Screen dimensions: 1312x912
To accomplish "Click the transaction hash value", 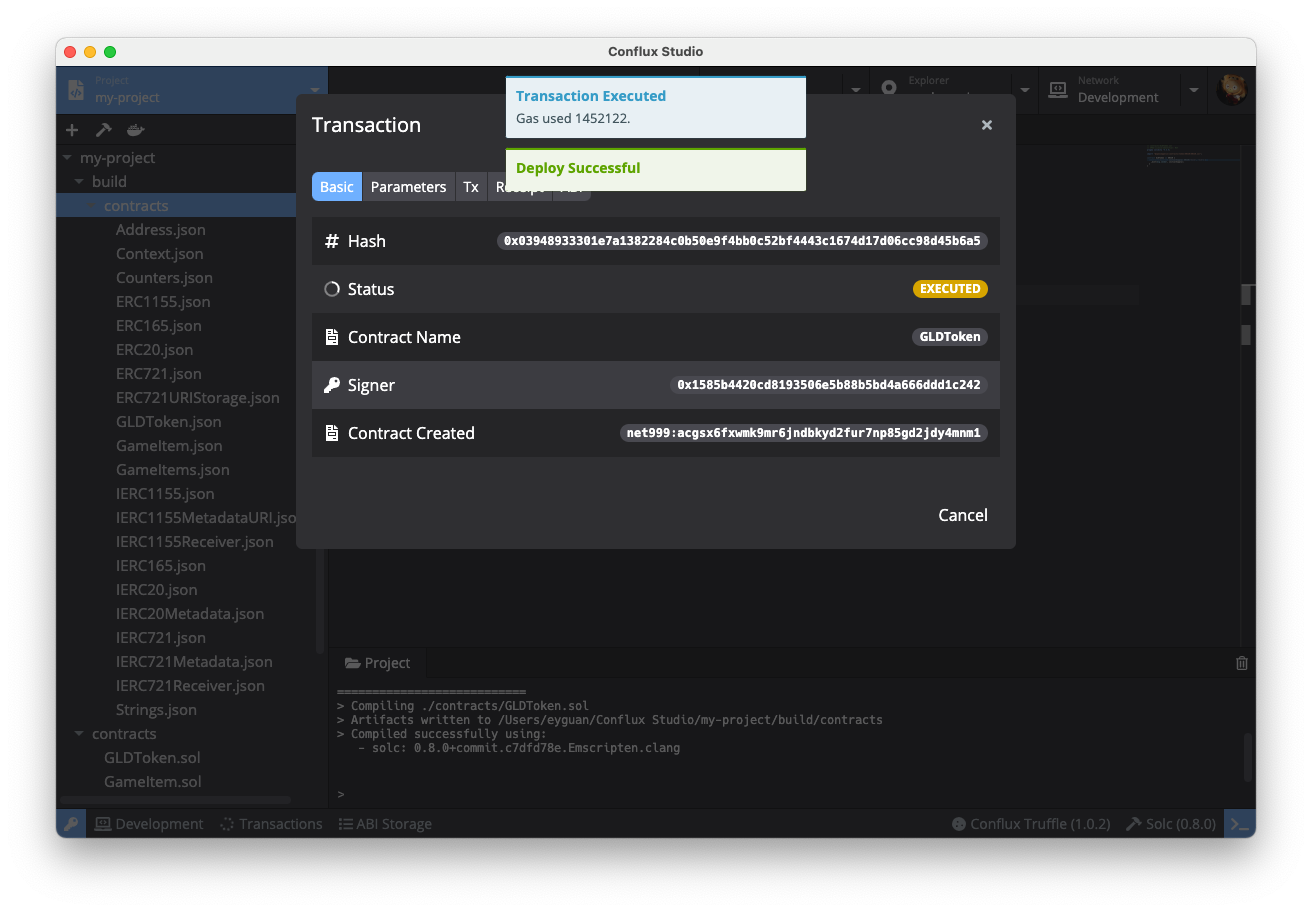I will 742,241.
